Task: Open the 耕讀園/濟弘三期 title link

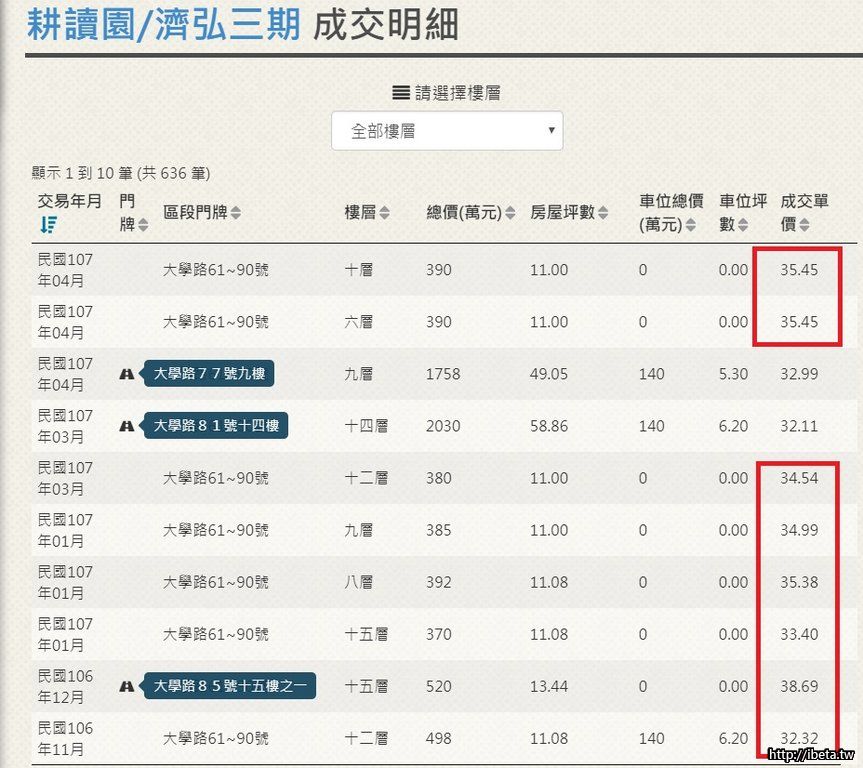Action: click(x=163, y=24)
